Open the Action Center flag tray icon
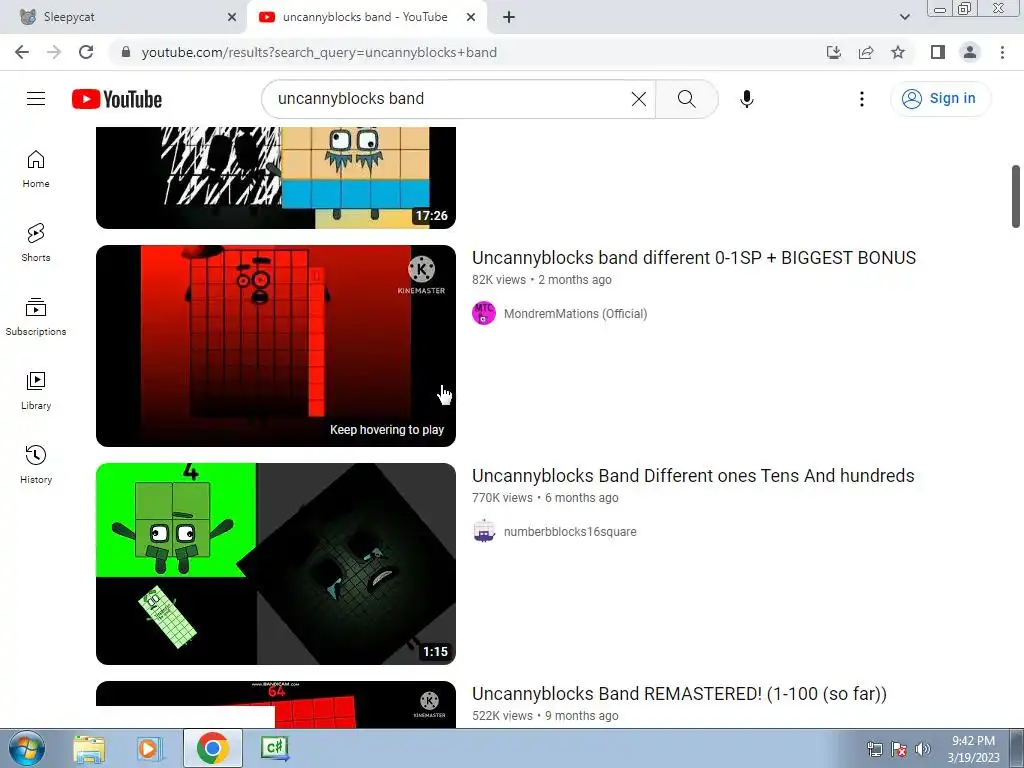Viewport: 1024px width, 768px height. [899, 749]
